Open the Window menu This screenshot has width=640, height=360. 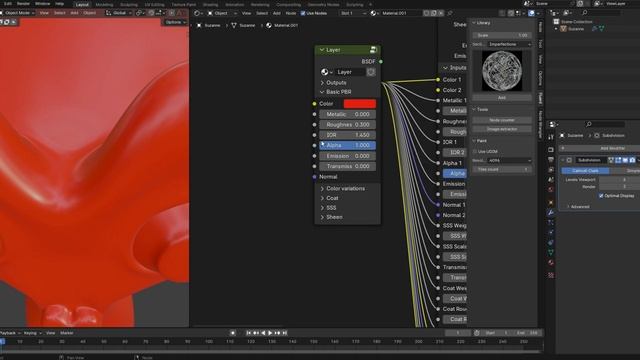pyautogui.click(x=42, y=4)
